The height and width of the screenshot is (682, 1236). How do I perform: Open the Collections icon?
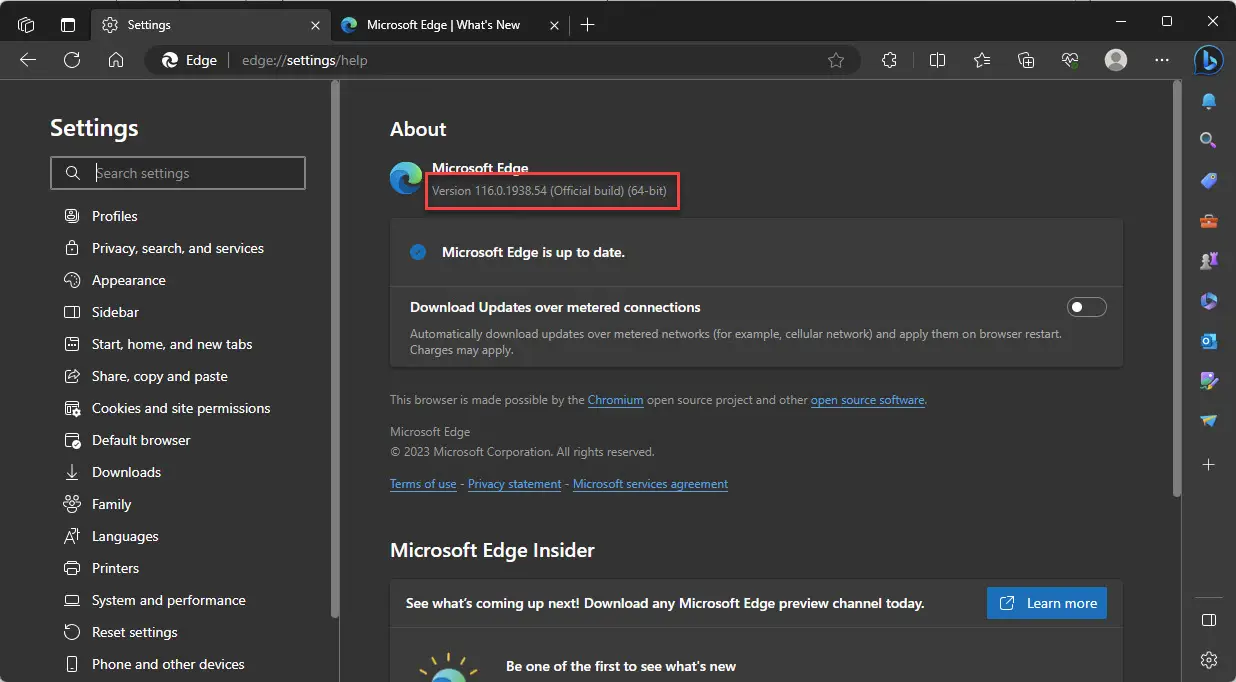tap(1026, 60)
